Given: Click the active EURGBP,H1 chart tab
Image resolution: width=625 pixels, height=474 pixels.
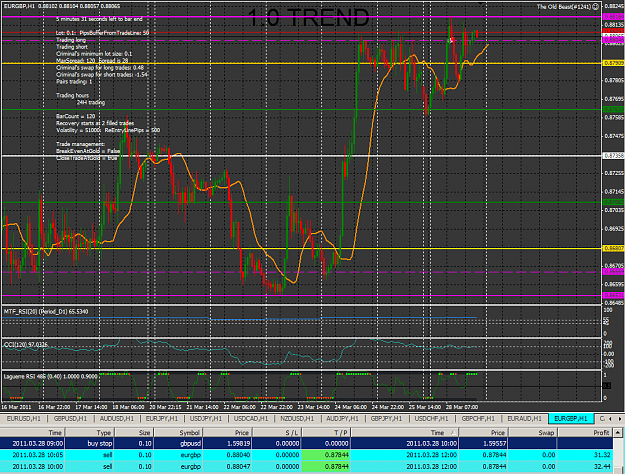Looking at the screenshot, I should (x=571, y=419).
